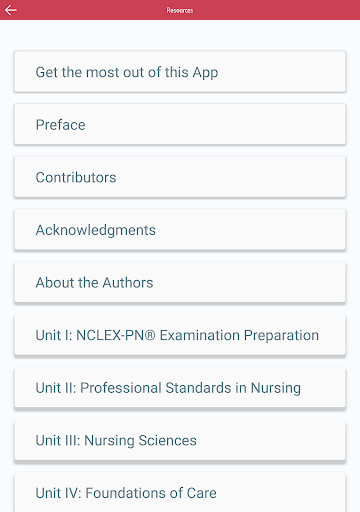360x512 pixels.
Task: View the Acknowledgments page
Action: pyautogui.click(x=180, y=230)
